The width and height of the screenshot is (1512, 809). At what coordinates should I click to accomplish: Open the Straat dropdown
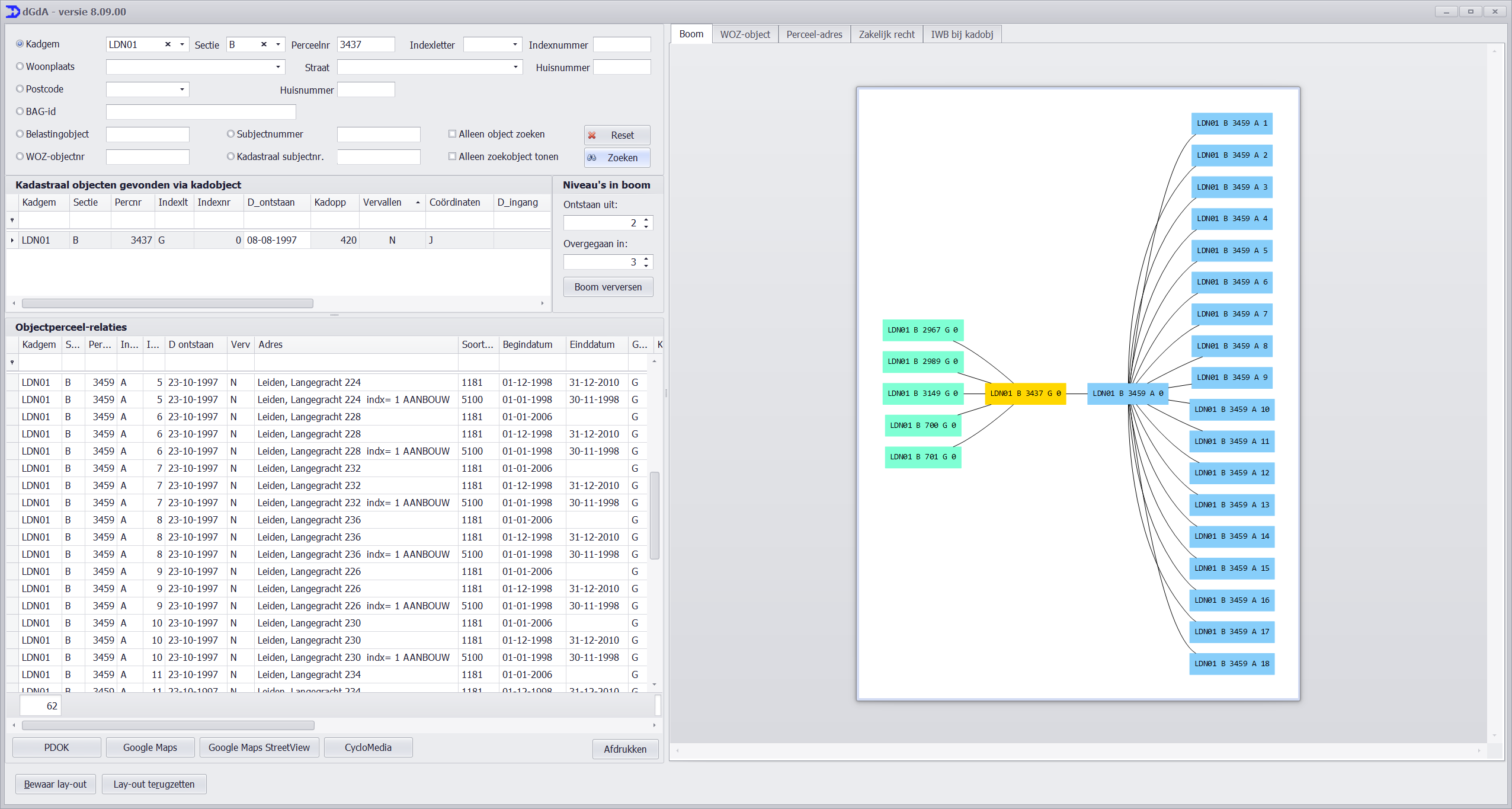coord(515,67)
